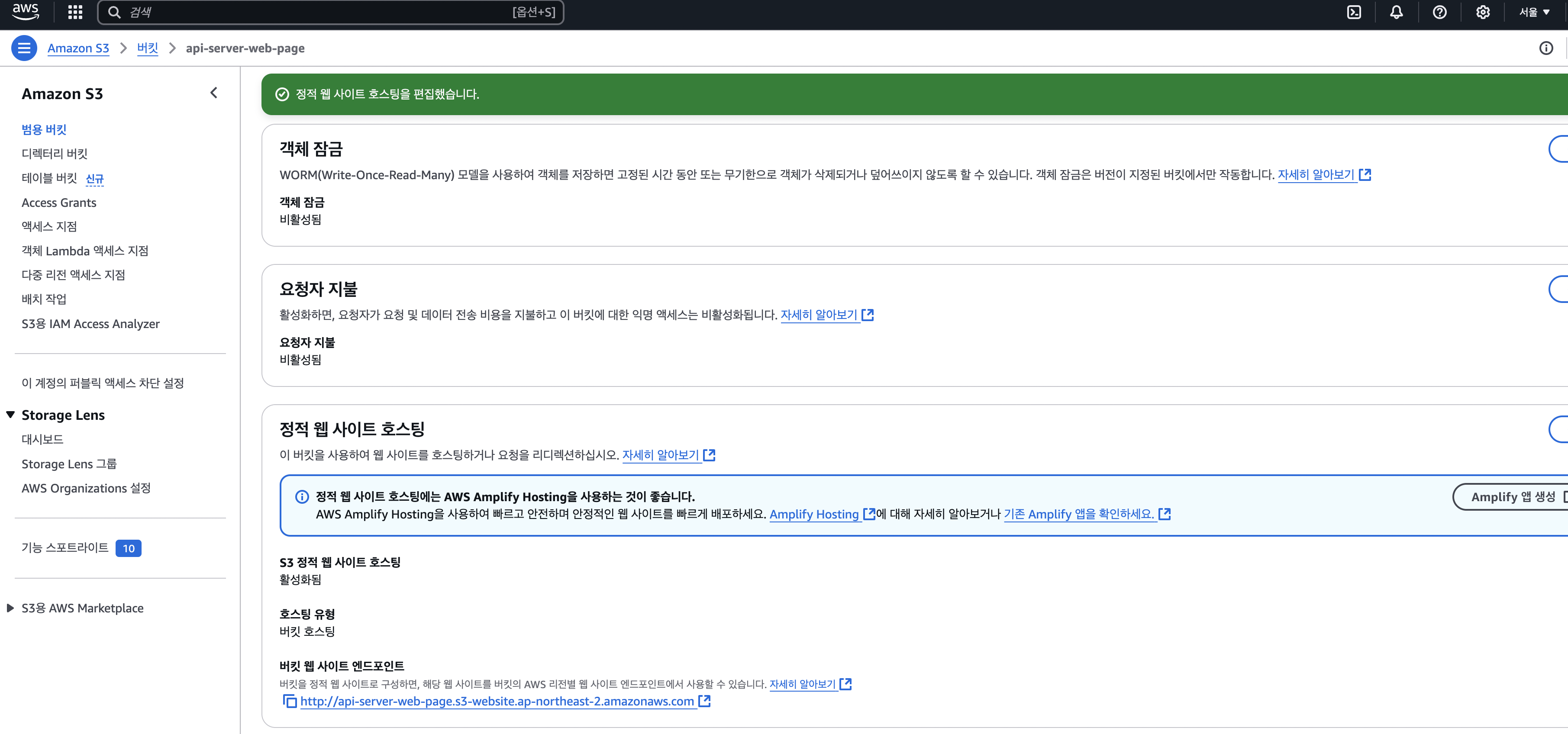
Task: Click the Amazon S3 breadcrumb link
Action: [x=78, y=48]
